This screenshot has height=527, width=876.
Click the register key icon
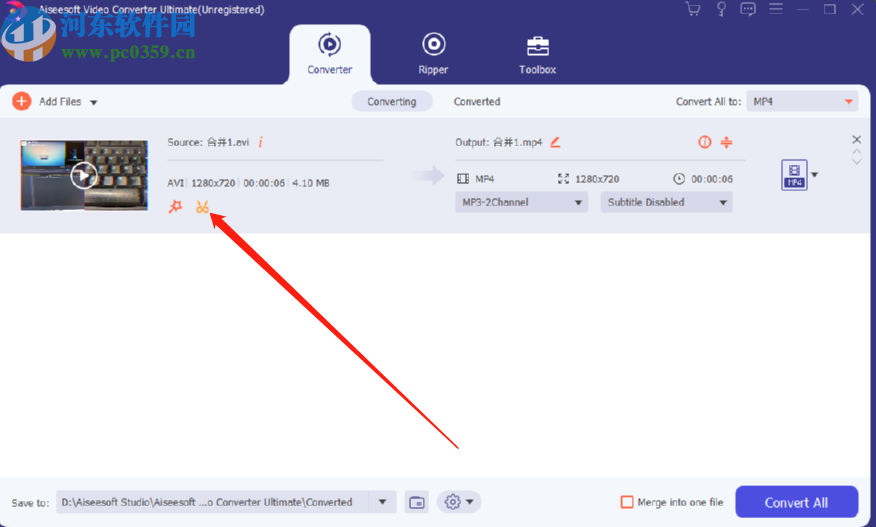point(721,9)
